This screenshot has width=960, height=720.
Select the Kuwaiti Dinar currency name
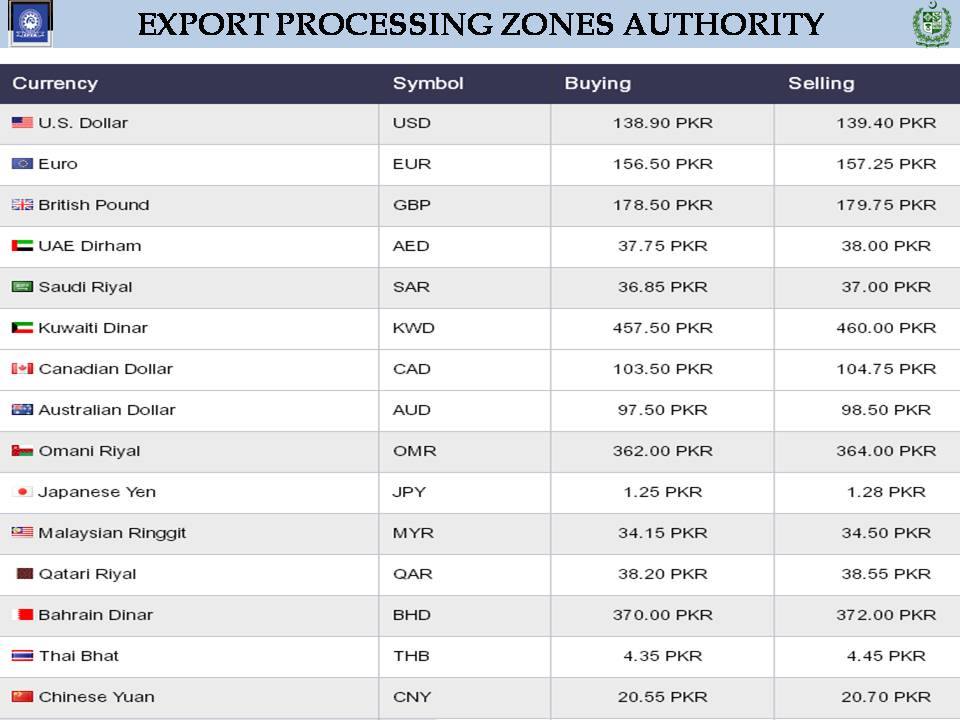coord(93,328)
